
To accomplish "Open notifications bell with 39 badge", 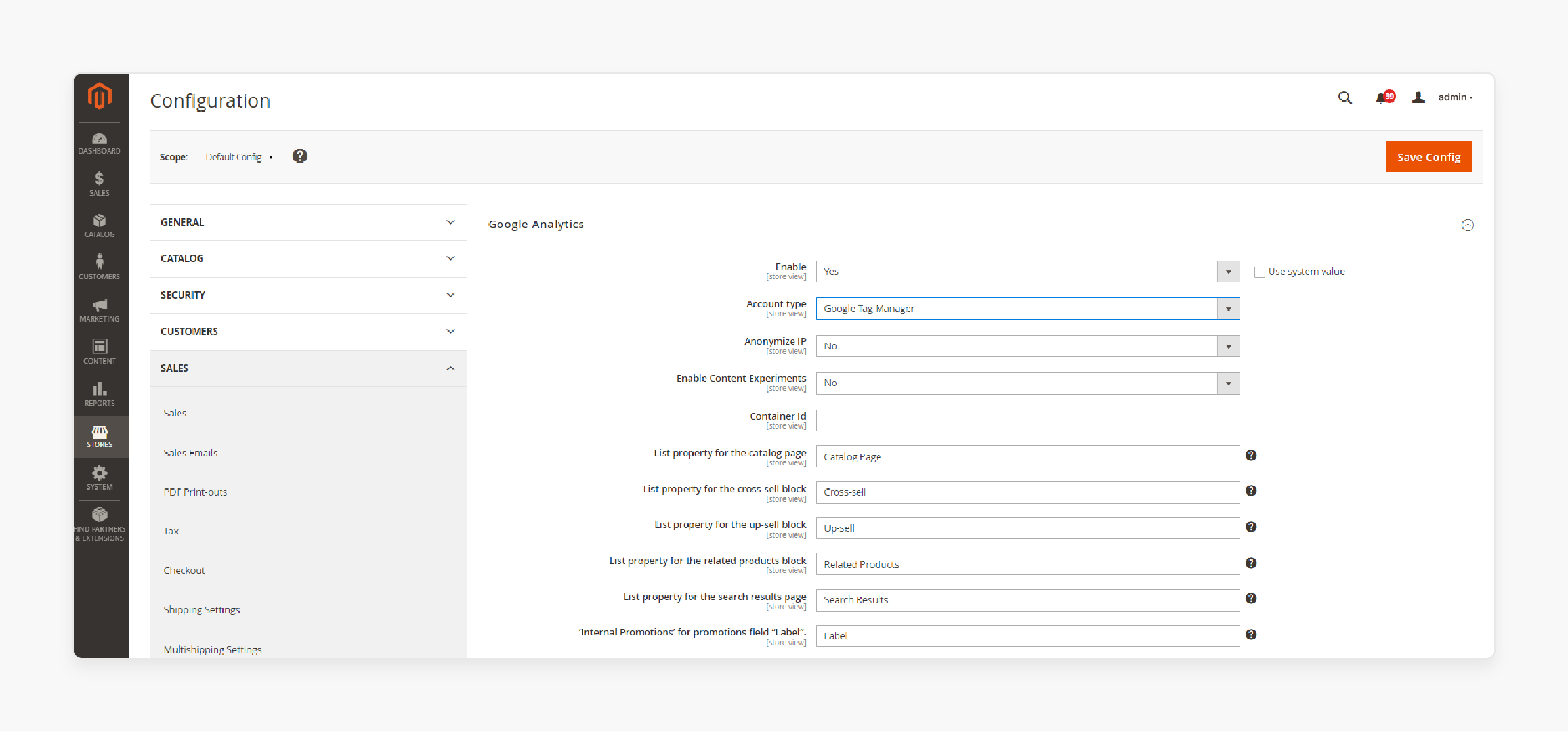I will [x=1385, y=97].
